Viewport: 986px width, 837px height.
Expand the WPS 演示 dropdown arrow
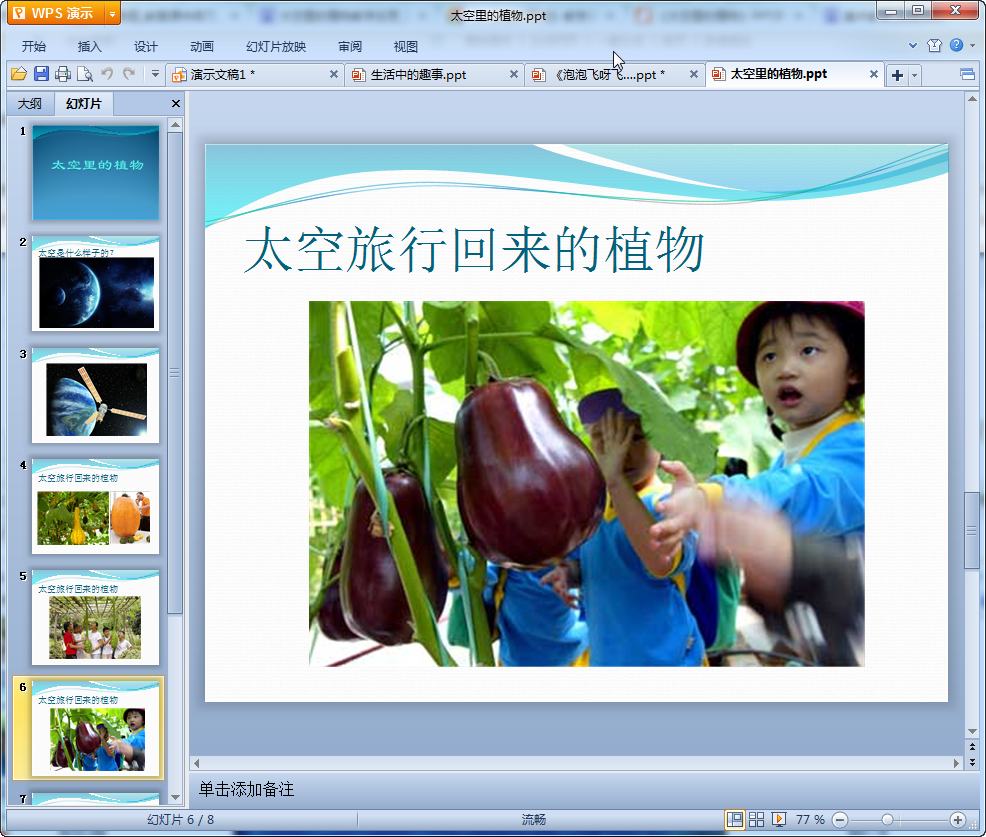(x=112, y=13)
